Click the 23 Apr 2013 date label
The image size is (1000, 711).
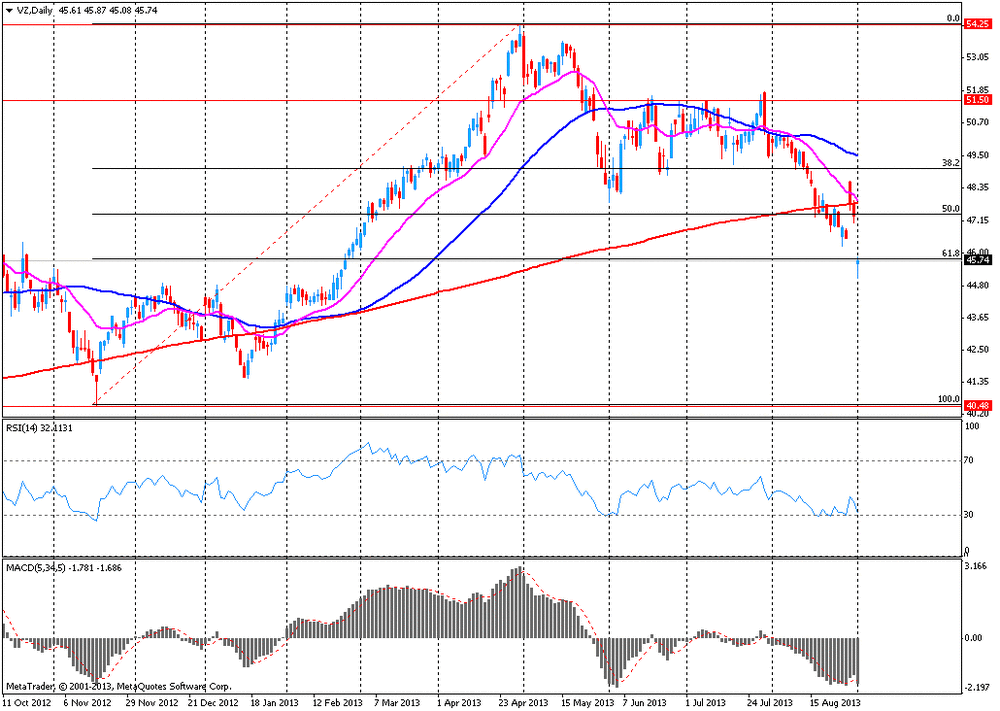(x=523, y=703)
